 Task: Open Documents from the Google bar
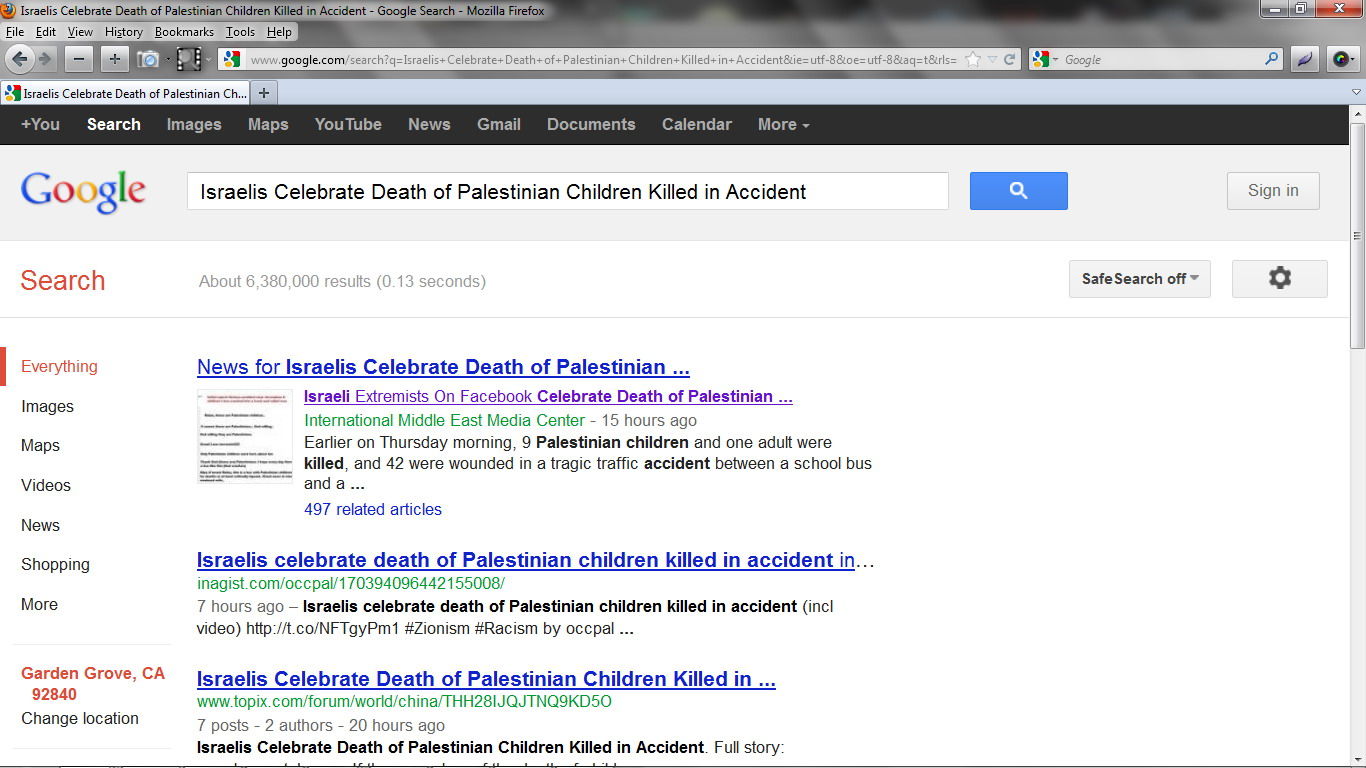pos(591,124)
